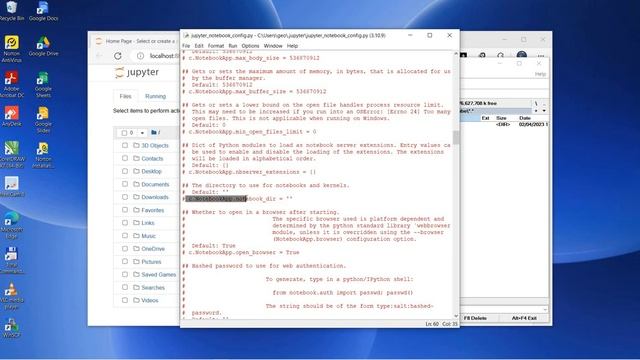The width and height of the screenshot is (640, 360).
Task: Switch to the Running tab in Jupyter
Action: click(x=156, y=96)
